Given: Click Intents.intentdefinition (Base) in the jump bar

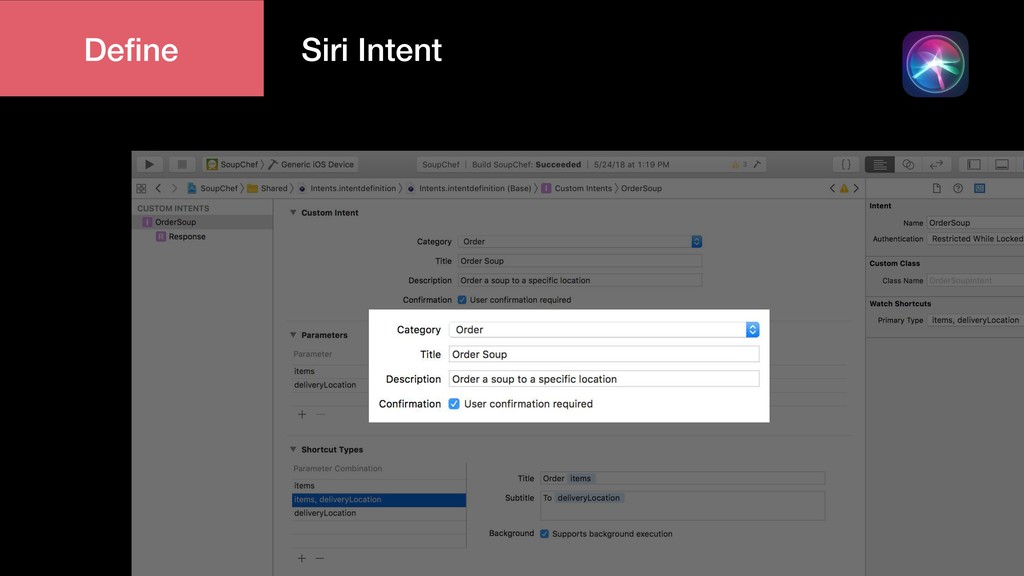Looking at the screenshot, I should (x=469, y=188).
